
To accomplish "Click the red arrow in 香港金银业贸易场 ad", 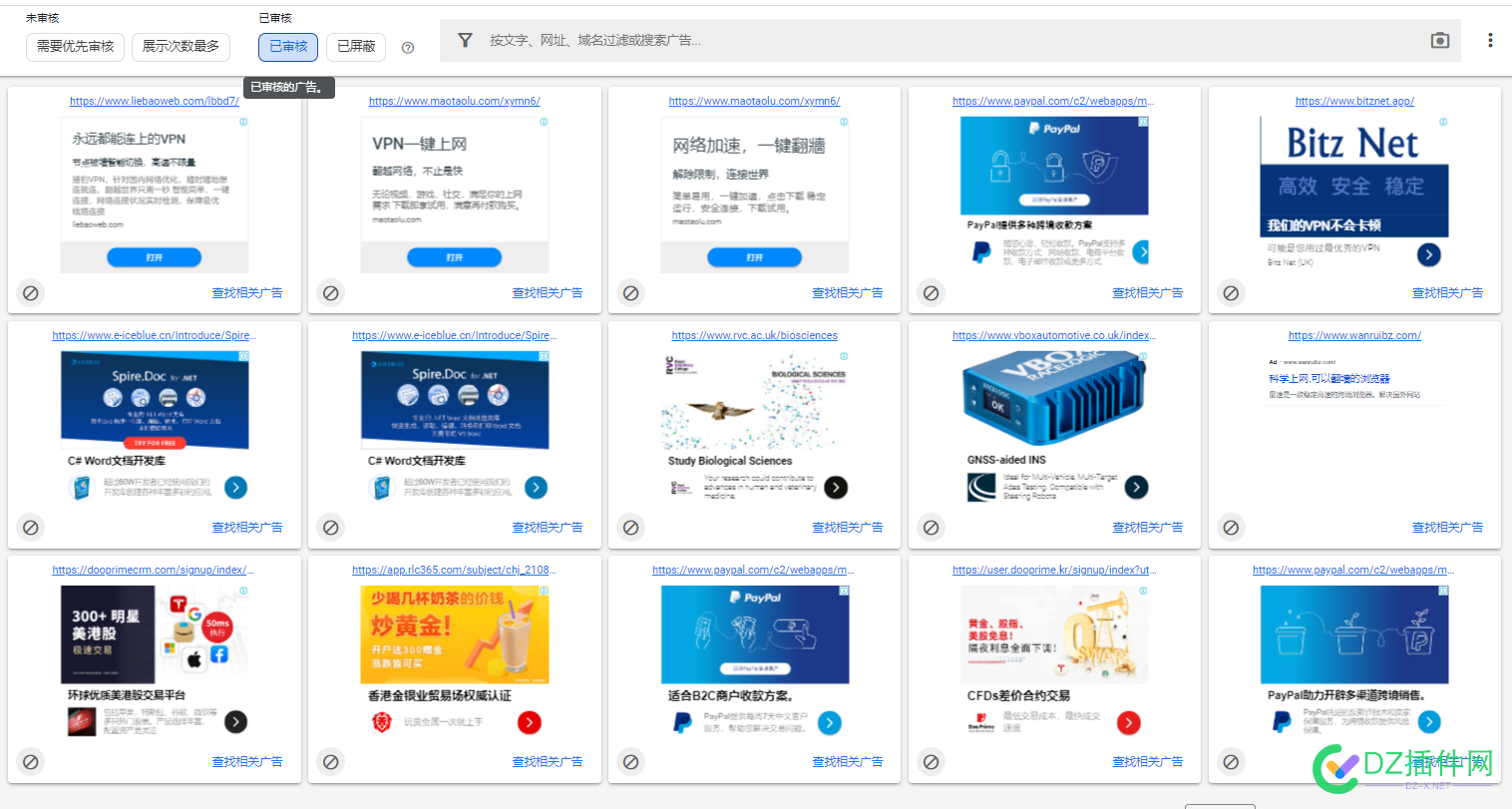I will 529,722.
